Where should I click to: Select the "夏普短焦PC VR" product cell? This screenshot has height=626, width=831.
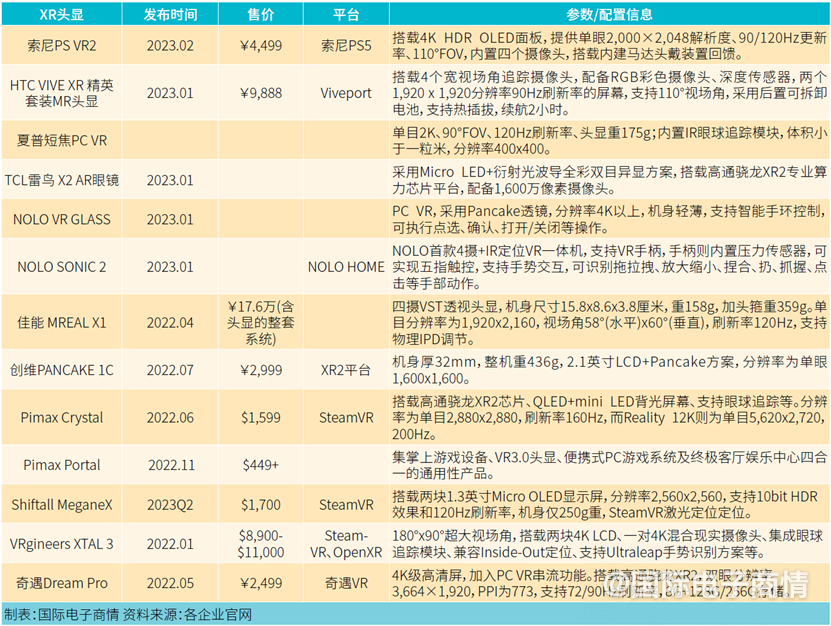61,140
